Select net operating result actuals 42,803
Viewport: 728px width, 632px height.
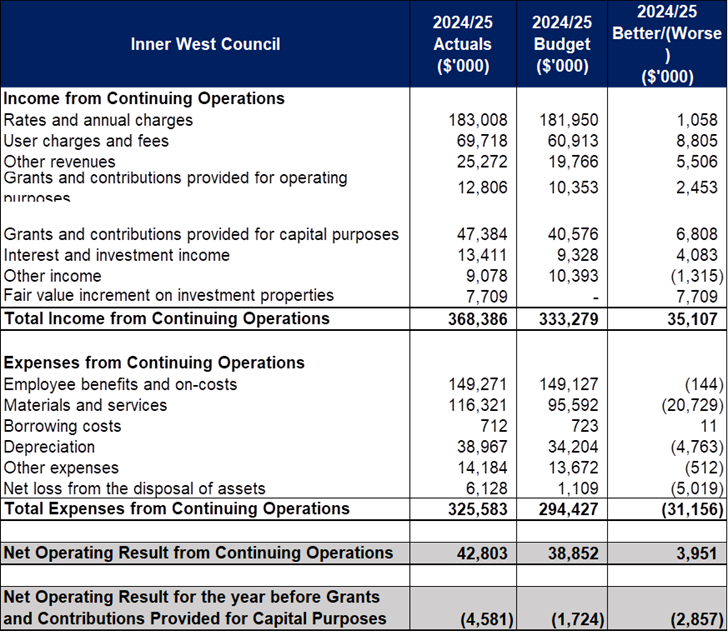[482, 554]
